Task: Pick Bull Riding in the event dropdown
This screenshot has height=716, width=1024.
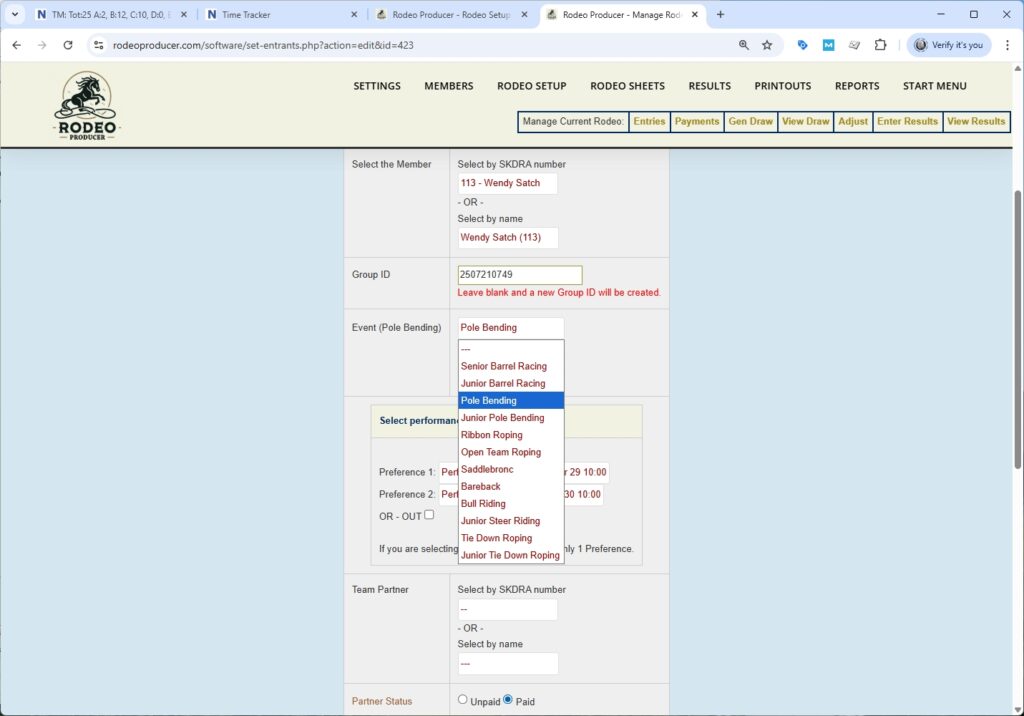Action: click(x=483, y=504)
